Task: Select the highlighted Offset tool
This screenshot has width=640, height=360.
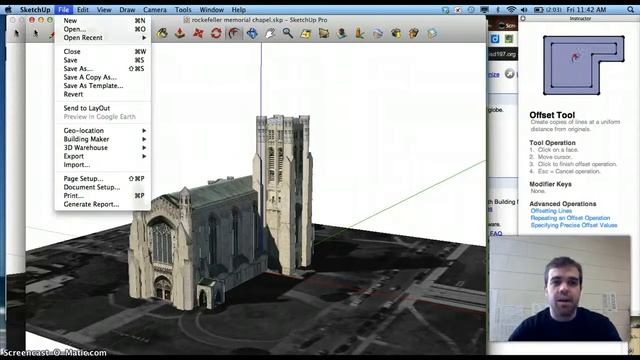Action: click(x=234, y=33)
